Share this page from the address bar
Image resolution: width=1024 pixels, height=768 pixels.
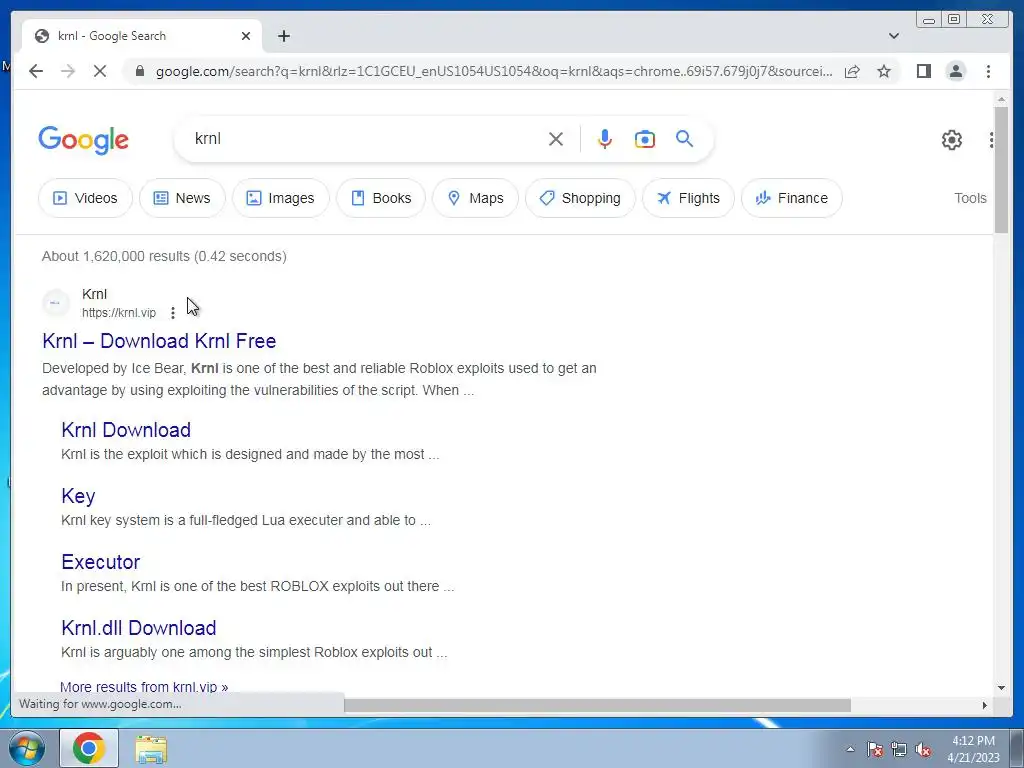(852, 71)
